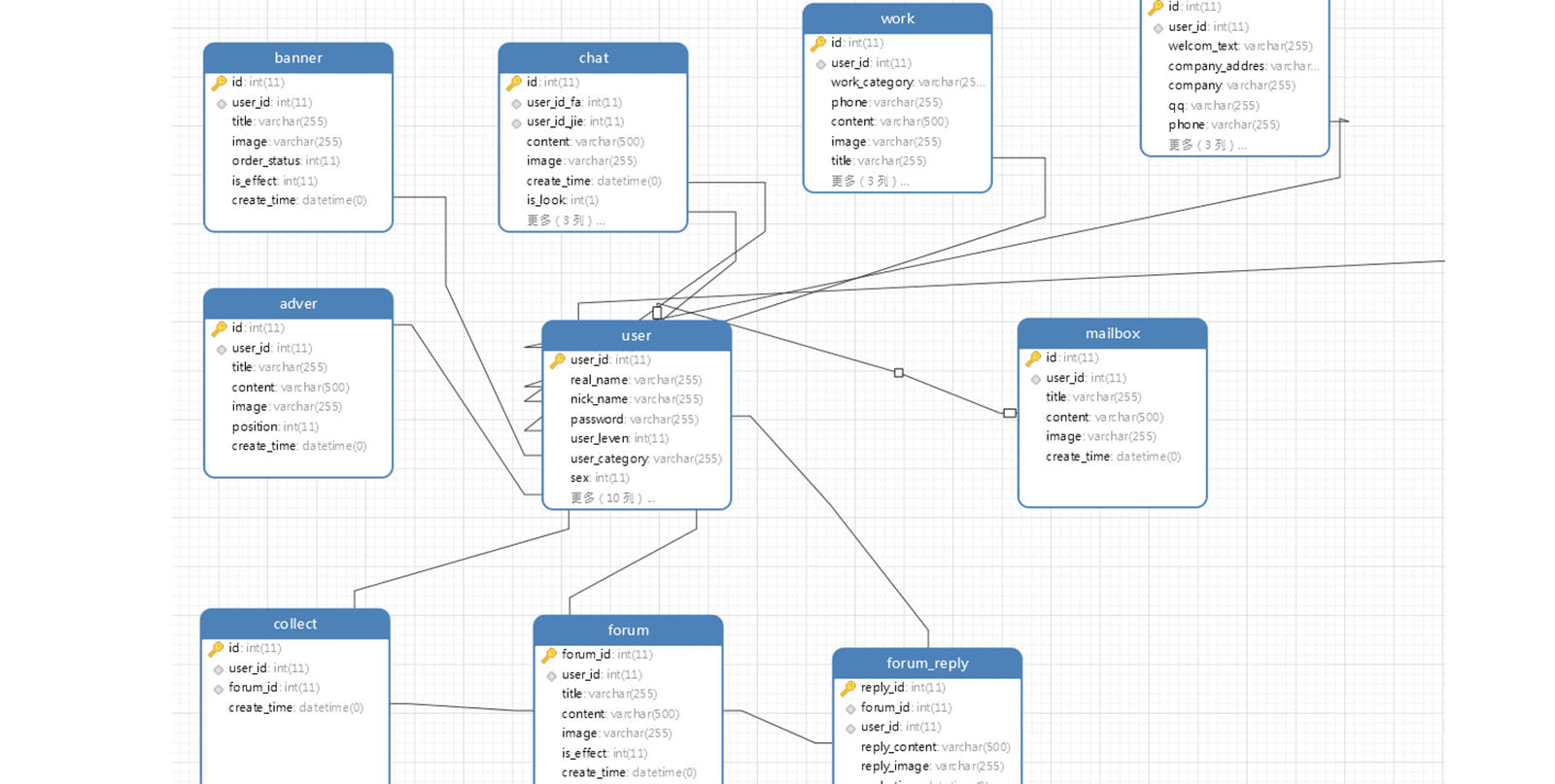Click diamond icon beside user_id_fa in chat
This screenshot has height=784, width=1555.
point(516,103)
